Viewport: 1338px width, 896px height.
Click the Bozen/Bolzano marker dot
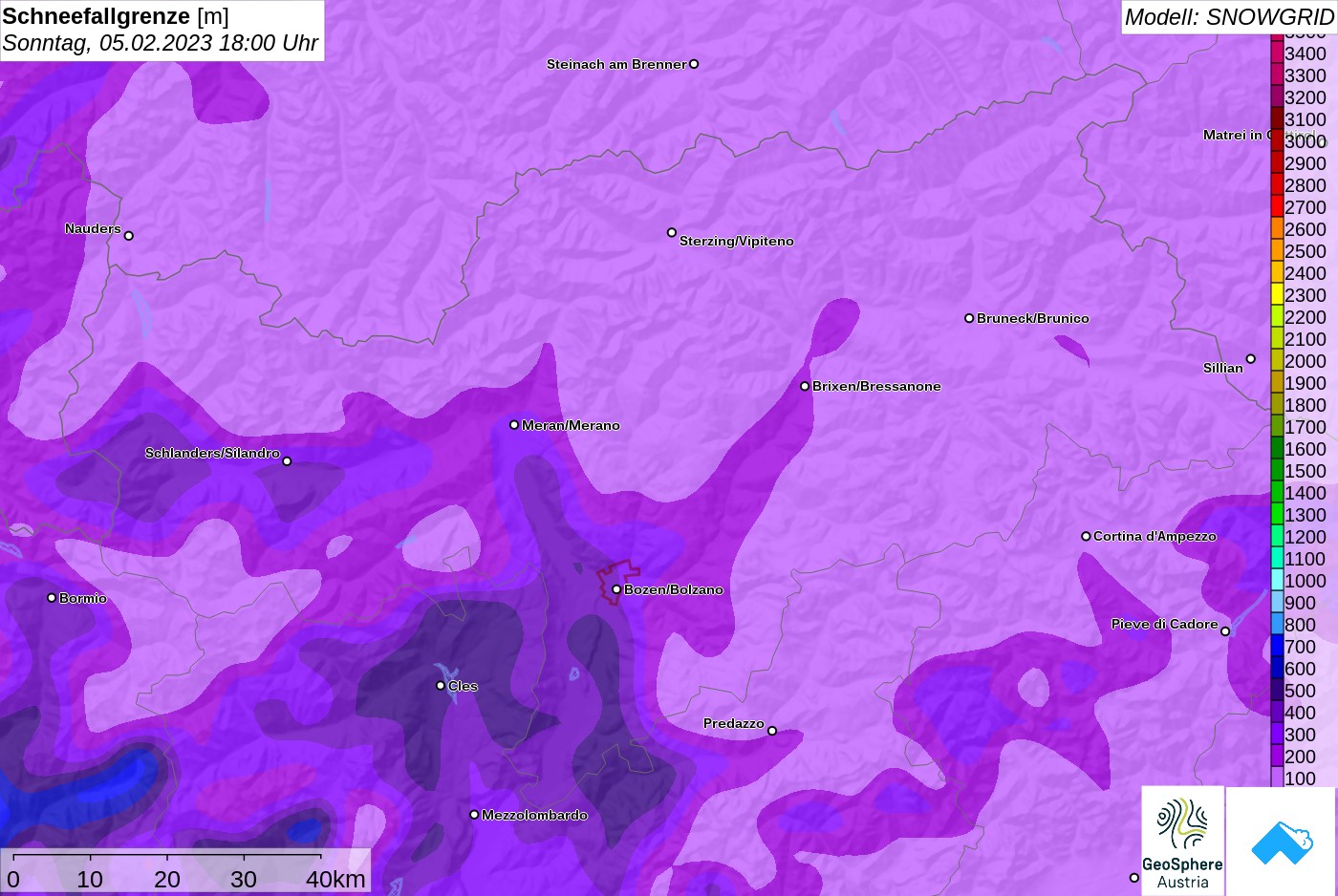pos(616,589)
